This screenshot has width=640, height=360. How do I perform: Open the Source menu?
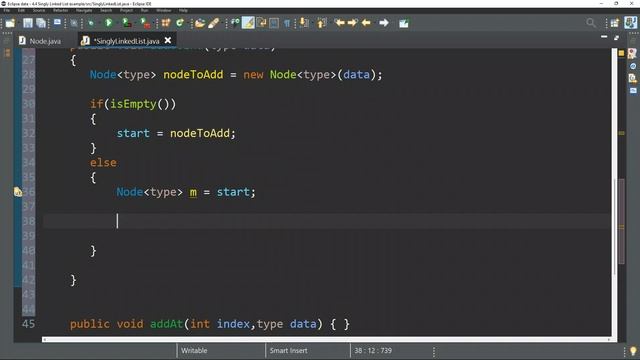click(x=39, y=10)
